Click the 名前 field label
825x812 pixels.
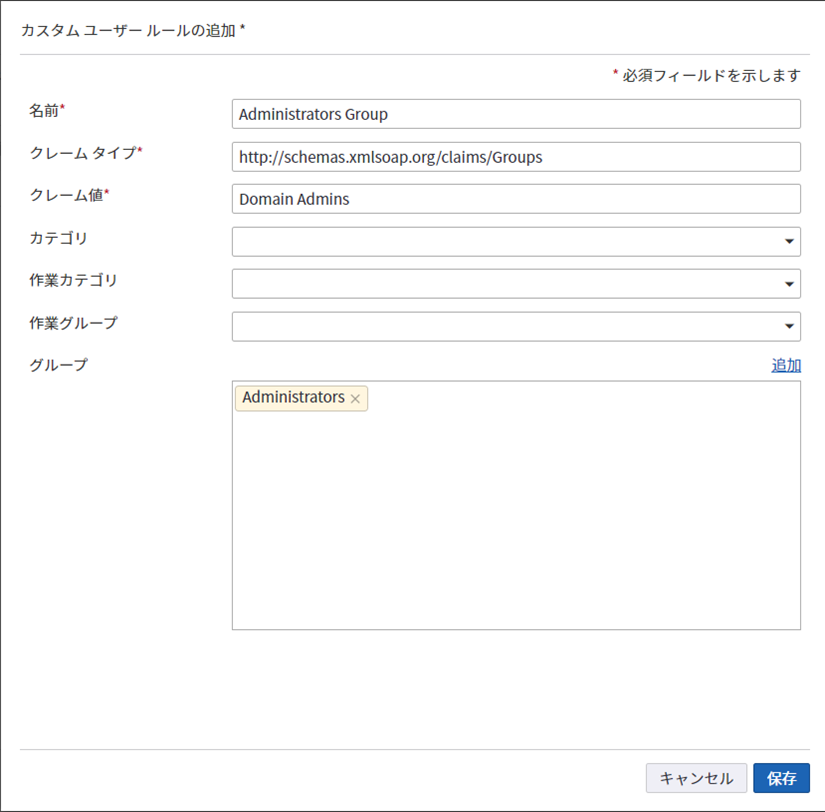point(45,110)
